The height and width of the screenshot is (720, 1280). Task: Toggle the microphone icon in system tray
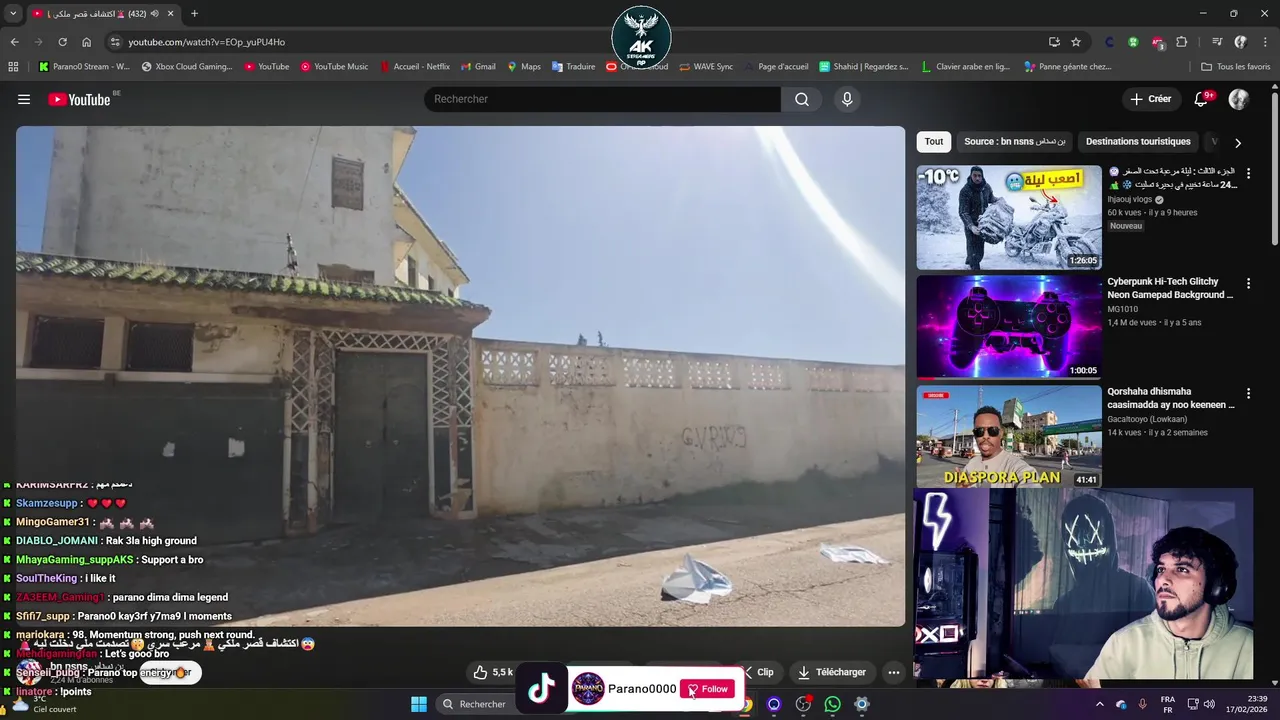click(1142, 704)
